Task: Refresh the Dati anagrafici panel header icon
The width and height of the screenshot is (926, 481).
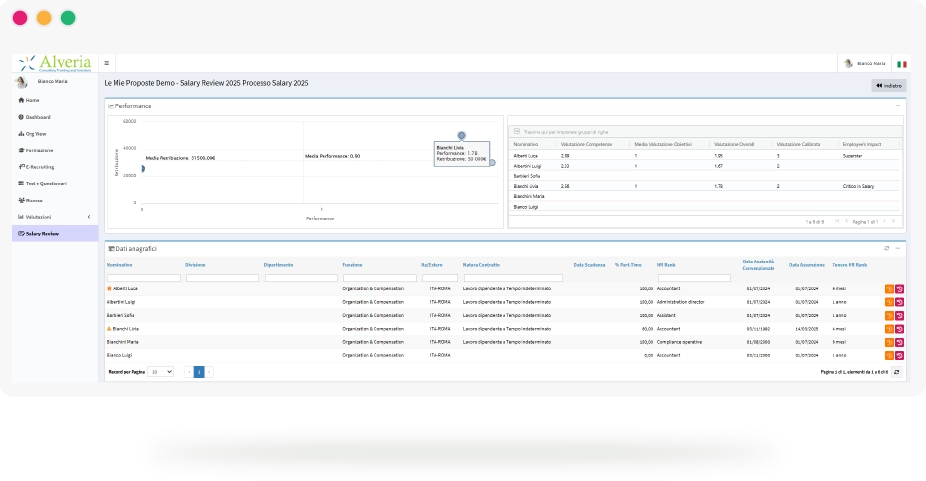Action: (x=886, y=248)
